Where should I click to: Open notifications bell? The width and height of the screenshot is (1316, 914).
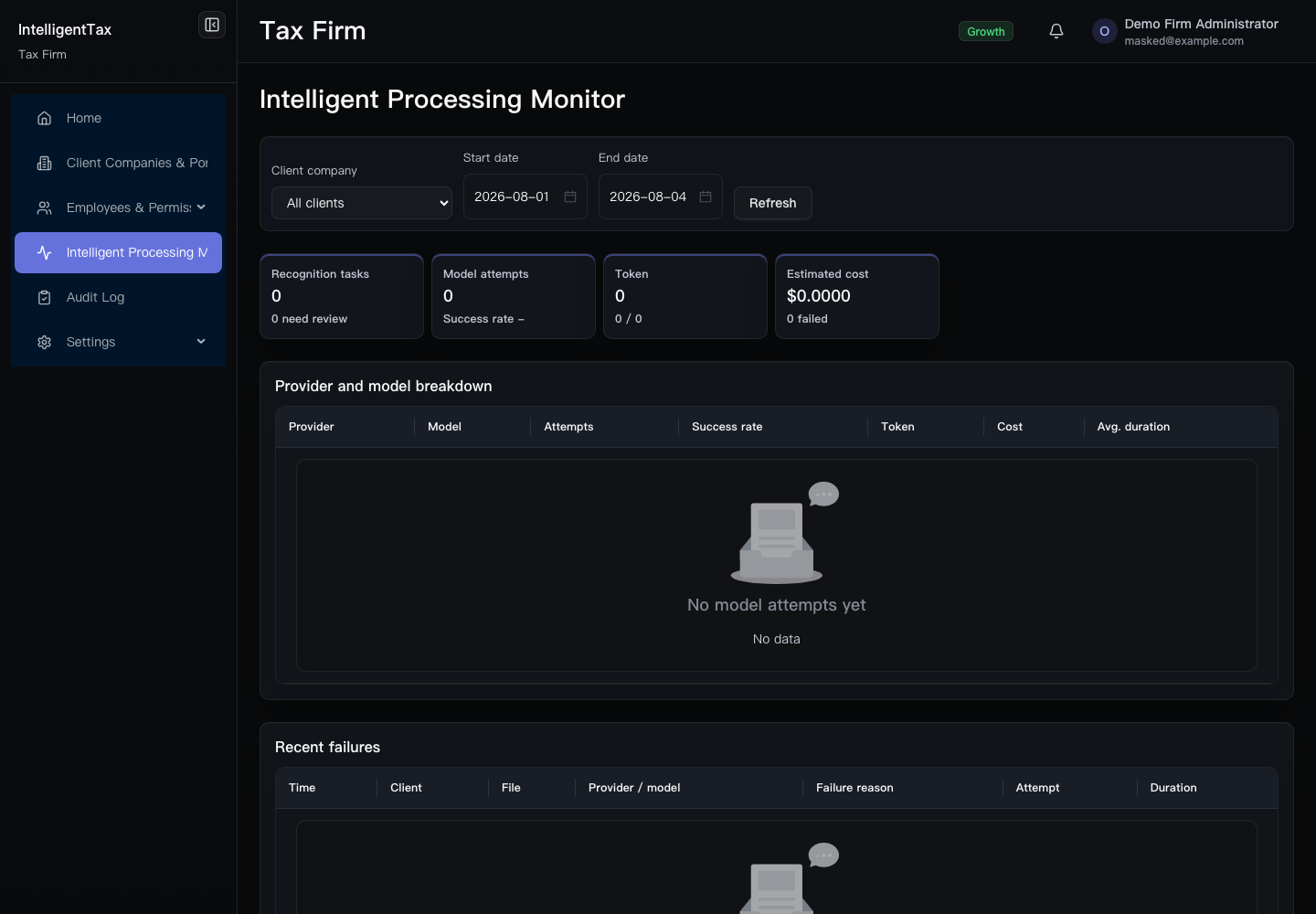tap(1056, 31)
